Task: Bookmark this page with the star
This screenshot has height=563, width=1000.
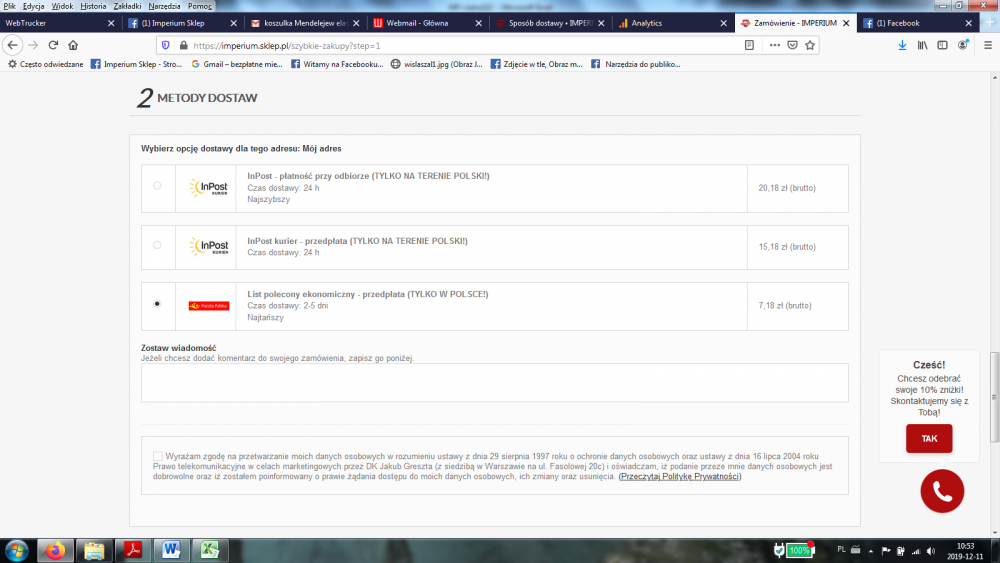Action: click(810, 45)
